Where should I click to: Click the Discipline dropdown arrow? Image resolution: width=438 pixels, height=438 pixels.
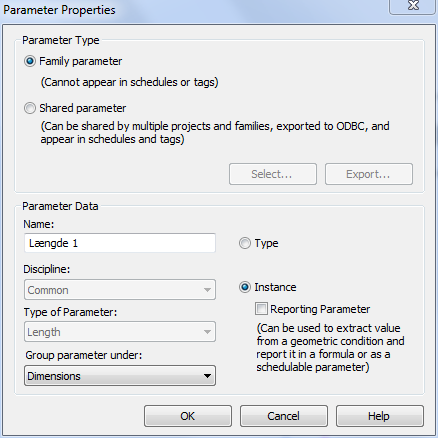pyautogui.click(x=207, y=290)
